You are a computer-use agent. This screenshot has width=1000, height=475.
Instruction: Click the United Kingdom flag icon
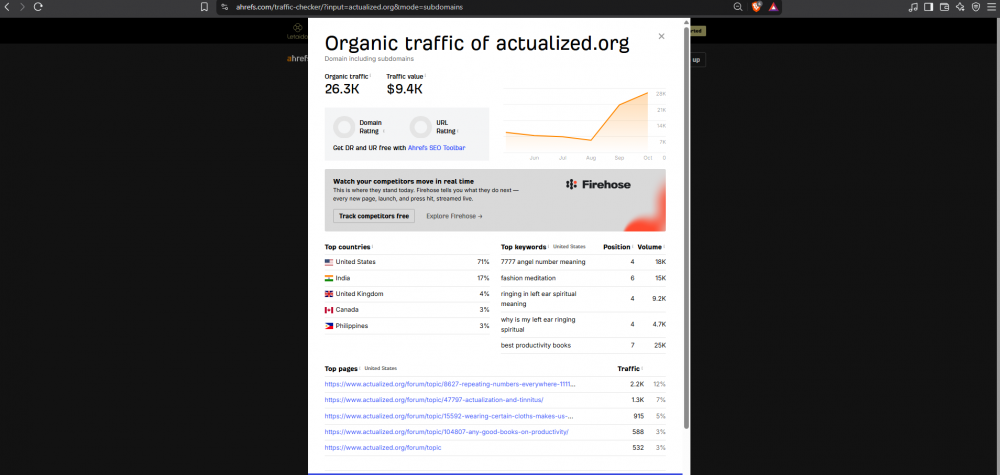tap(329, 294)
